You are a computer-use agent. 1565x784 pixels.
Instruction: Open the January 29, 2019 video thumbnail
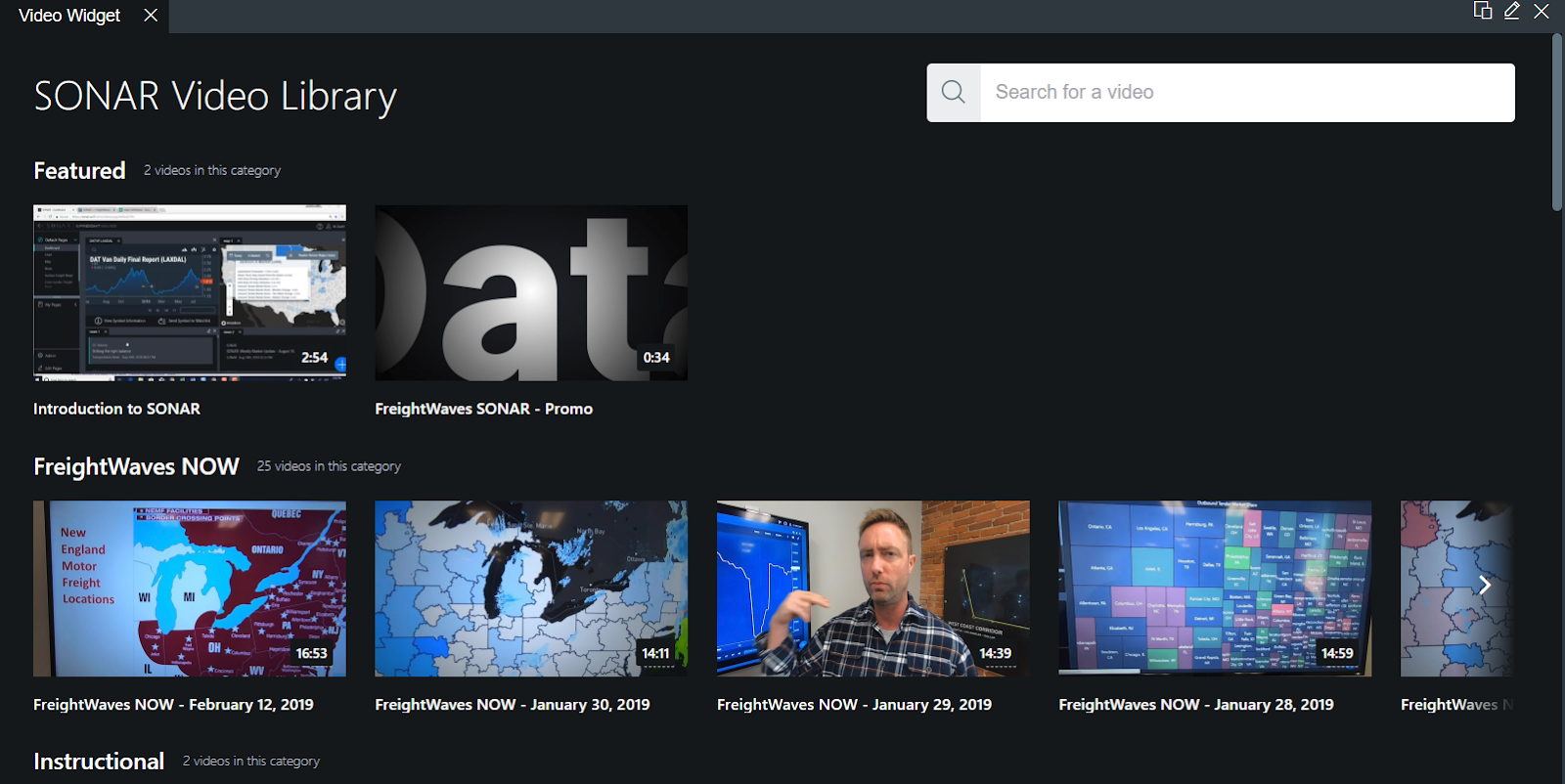873,588
